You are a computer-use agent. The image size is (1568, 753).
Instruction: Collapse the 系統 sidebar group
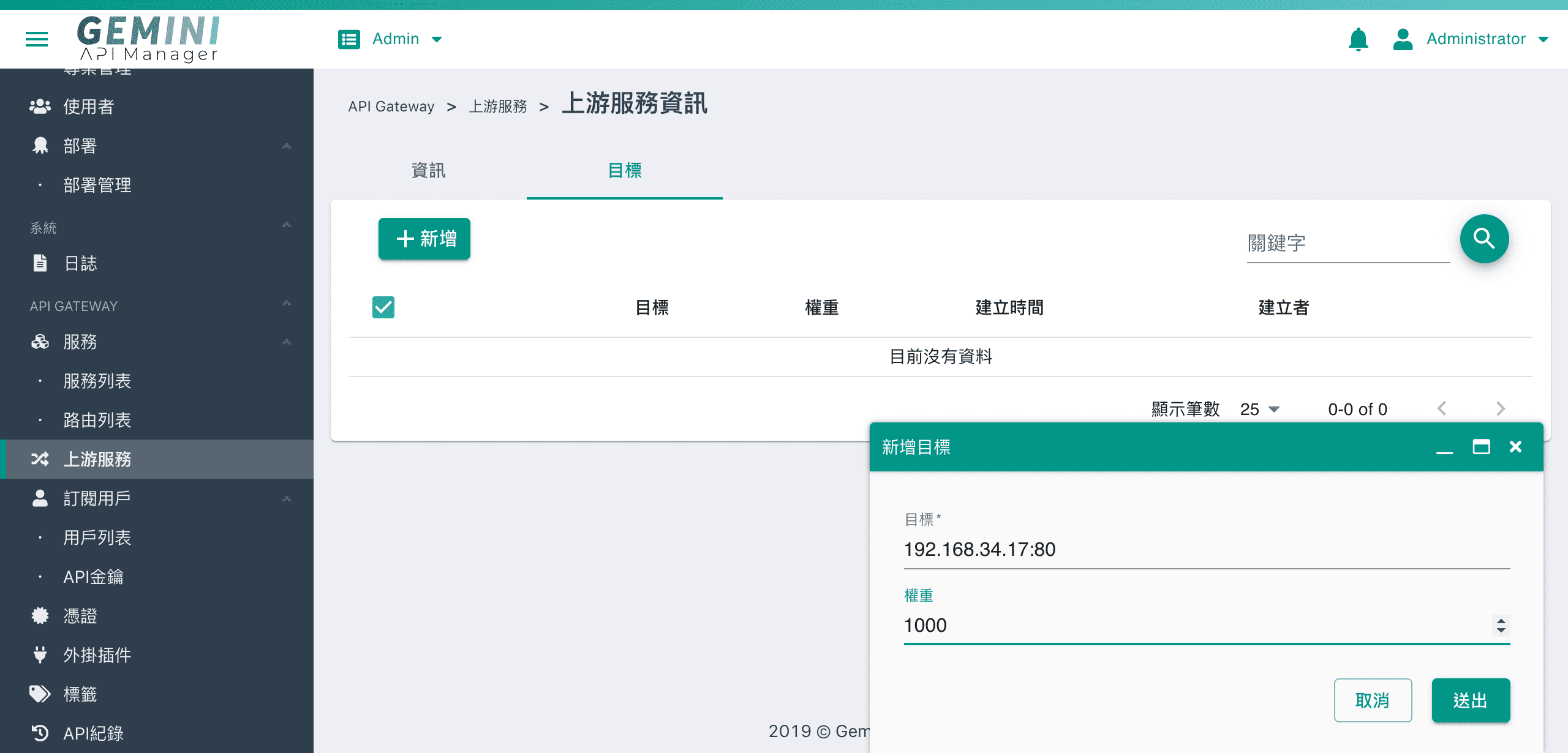tap(286, 224)
